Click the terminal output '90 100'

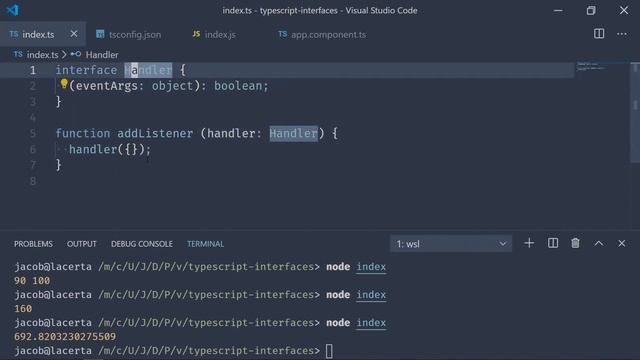32,281
